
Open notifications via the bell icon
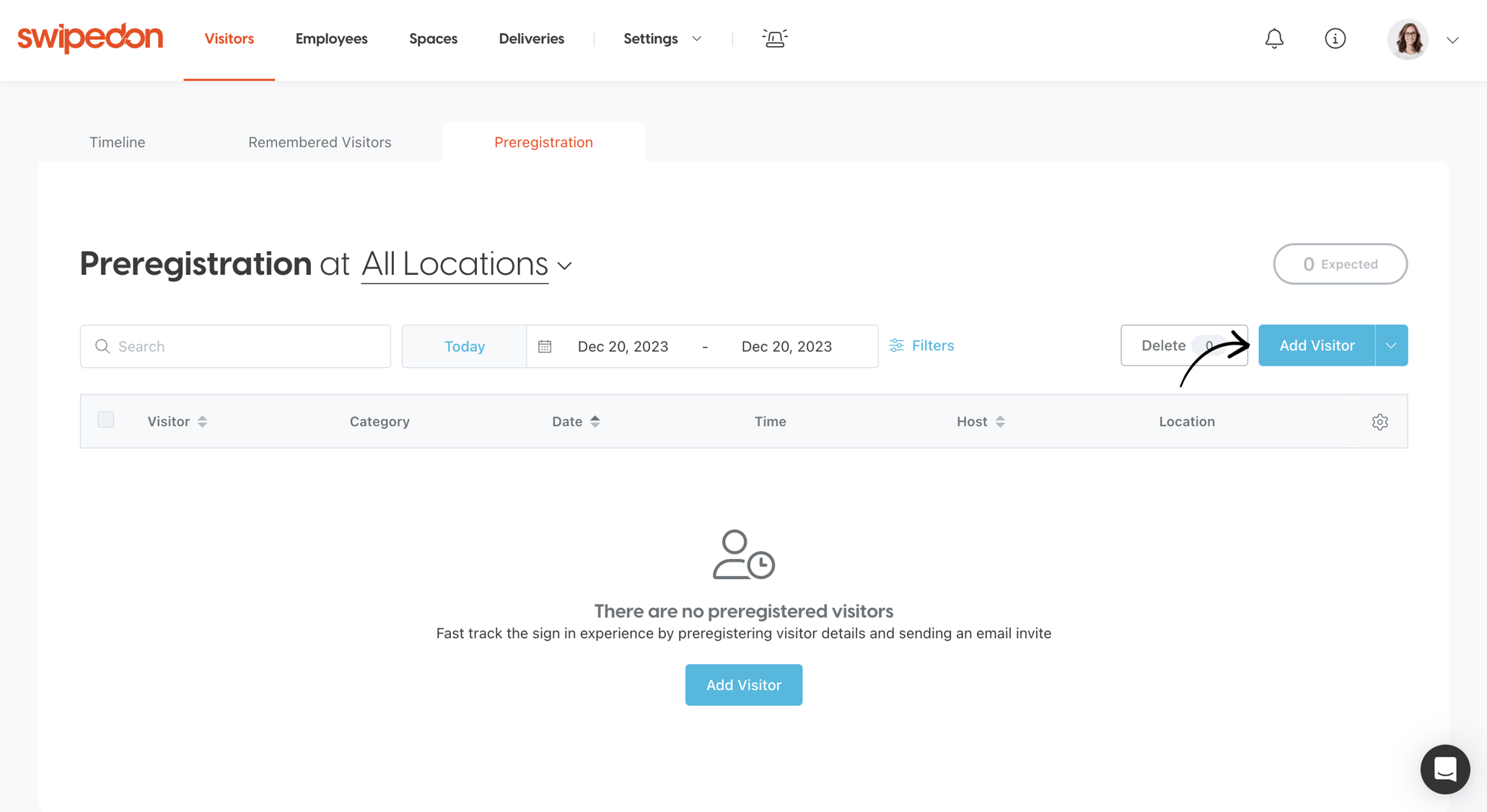point(1274,38)
